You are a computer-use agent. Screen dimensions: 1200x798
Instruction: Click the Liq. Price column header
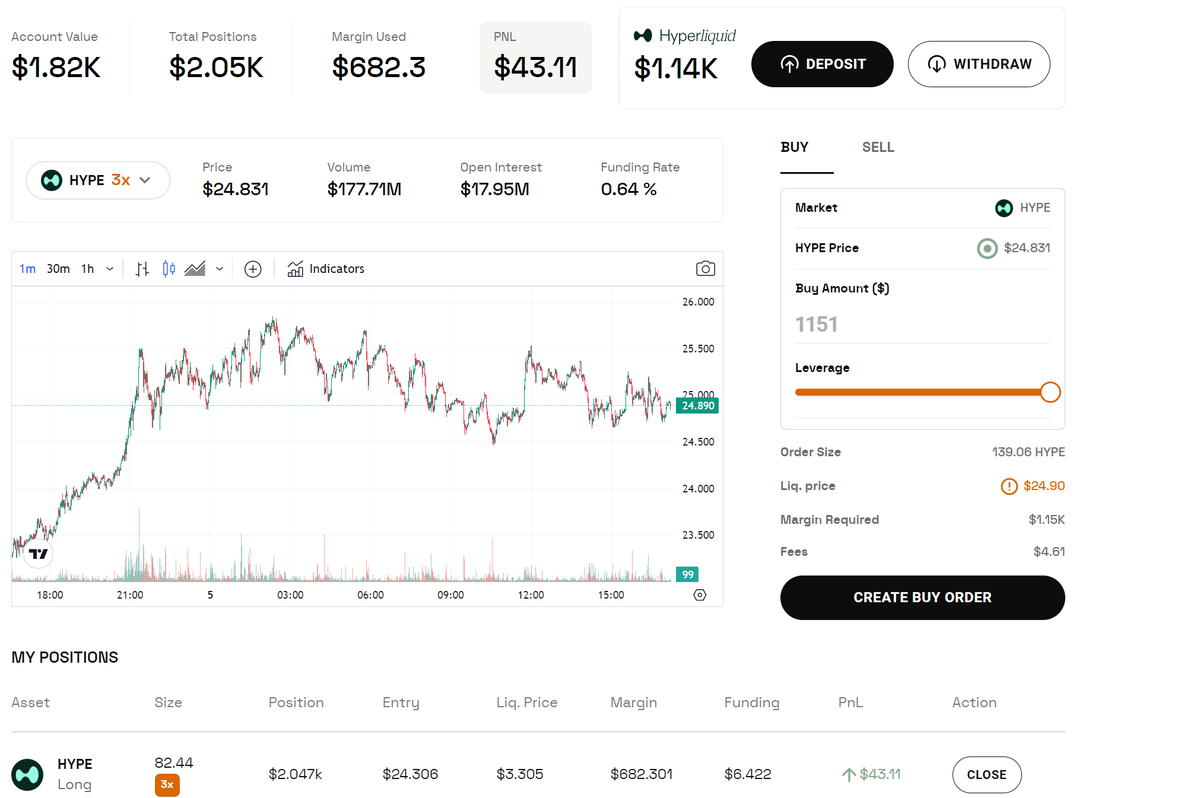tap(527, 702)
